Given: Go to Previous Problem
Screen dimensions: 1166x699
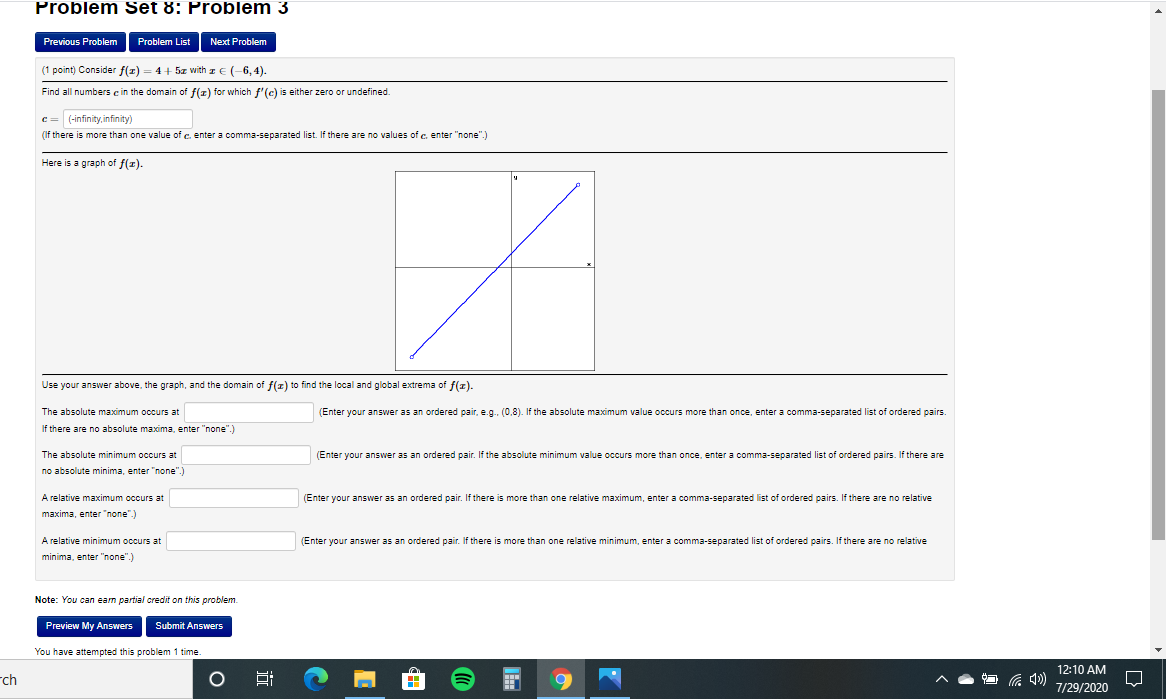Looking at the screenshot, I should pyautogui.click(x=80, y=42).
